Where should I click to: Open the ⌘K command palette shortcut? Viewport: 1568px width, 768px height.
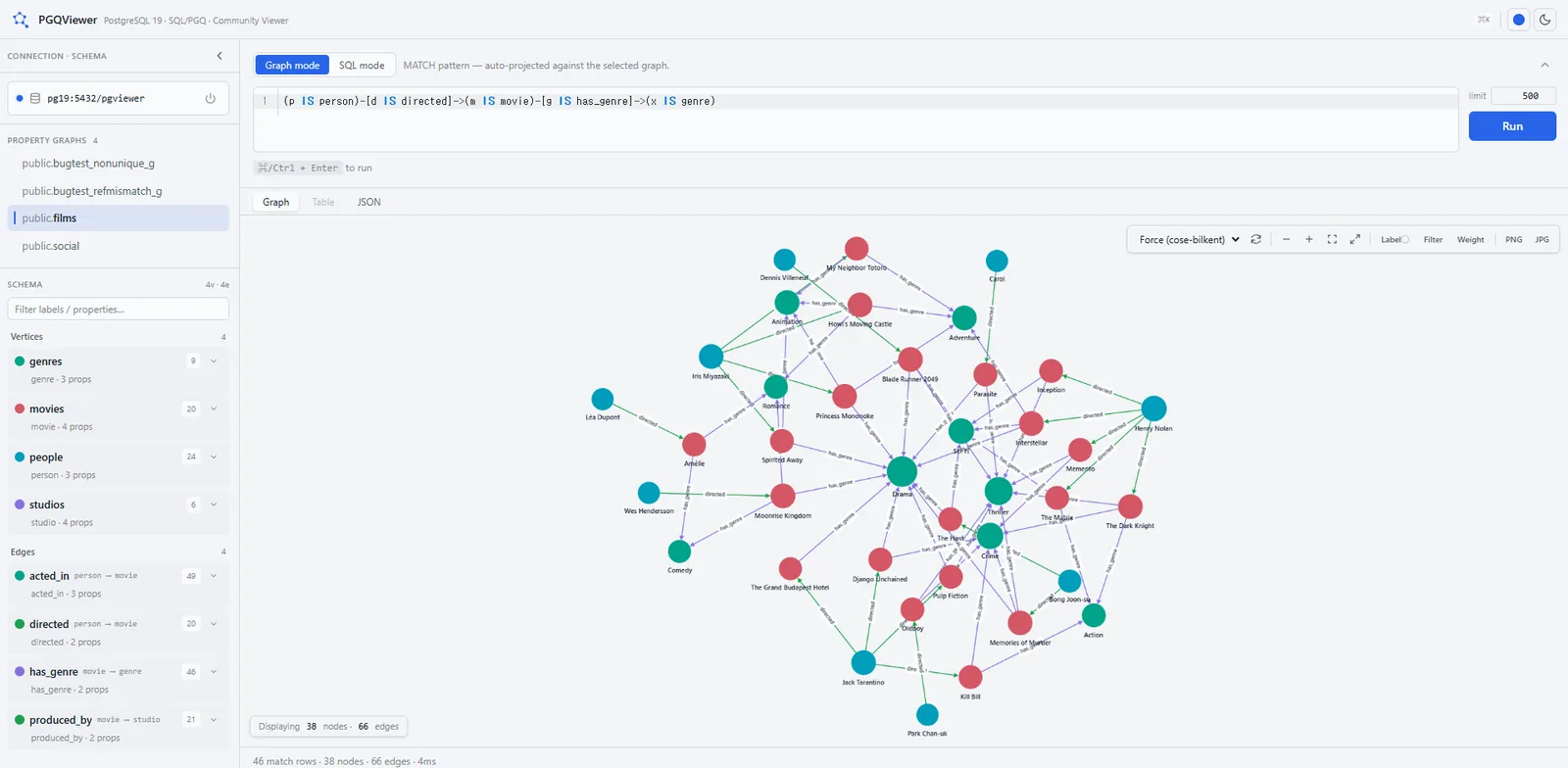click(x=1484, y=20)
